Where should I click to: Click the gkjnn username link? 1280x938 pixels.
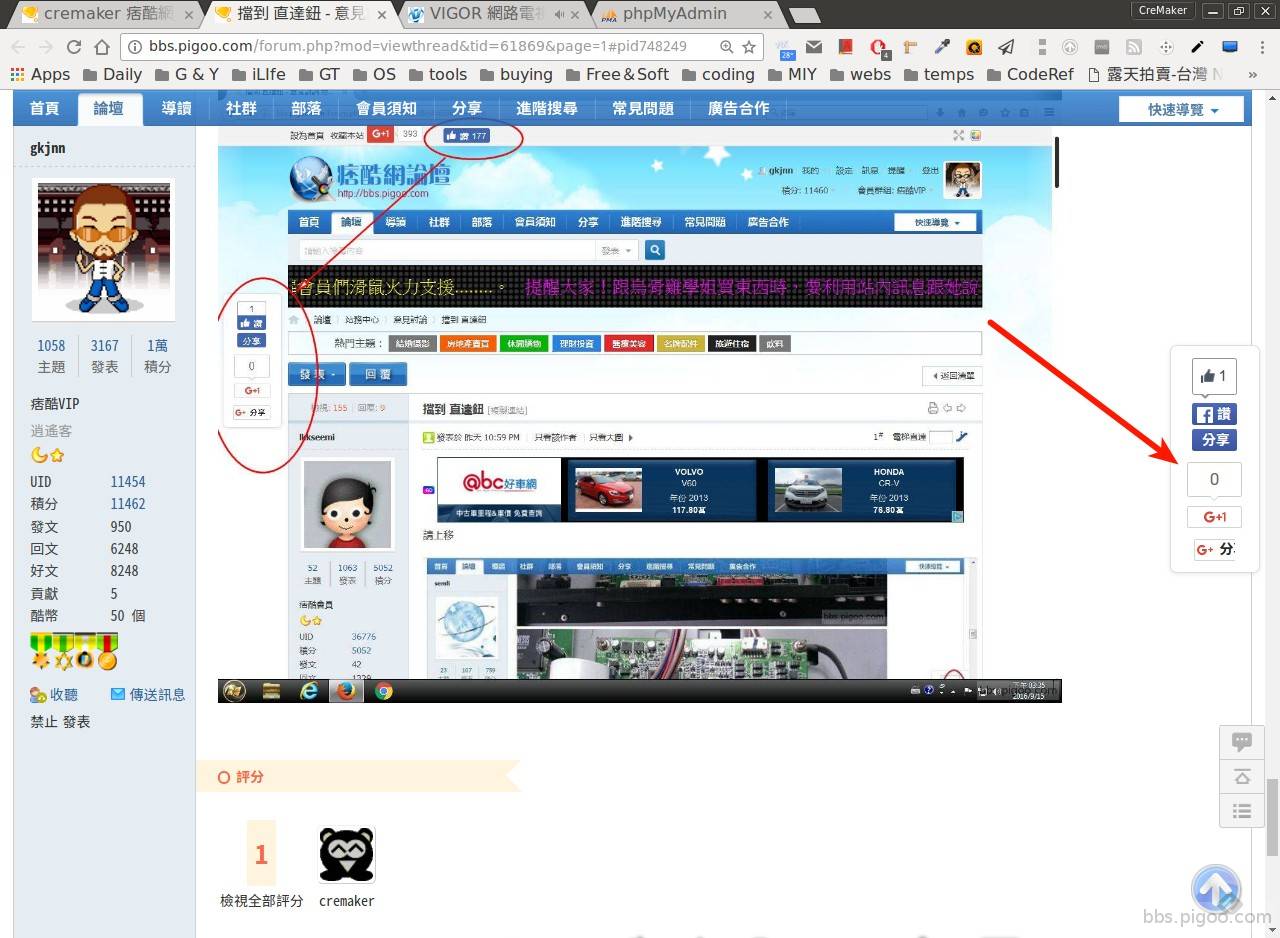[48, 148]
